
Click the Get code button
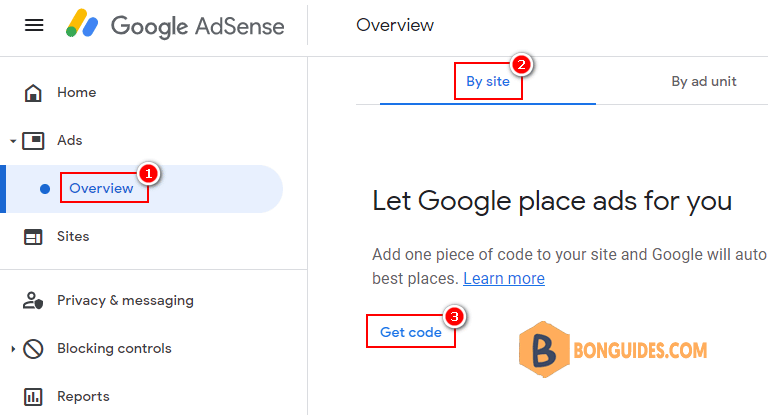pos(411,332)
